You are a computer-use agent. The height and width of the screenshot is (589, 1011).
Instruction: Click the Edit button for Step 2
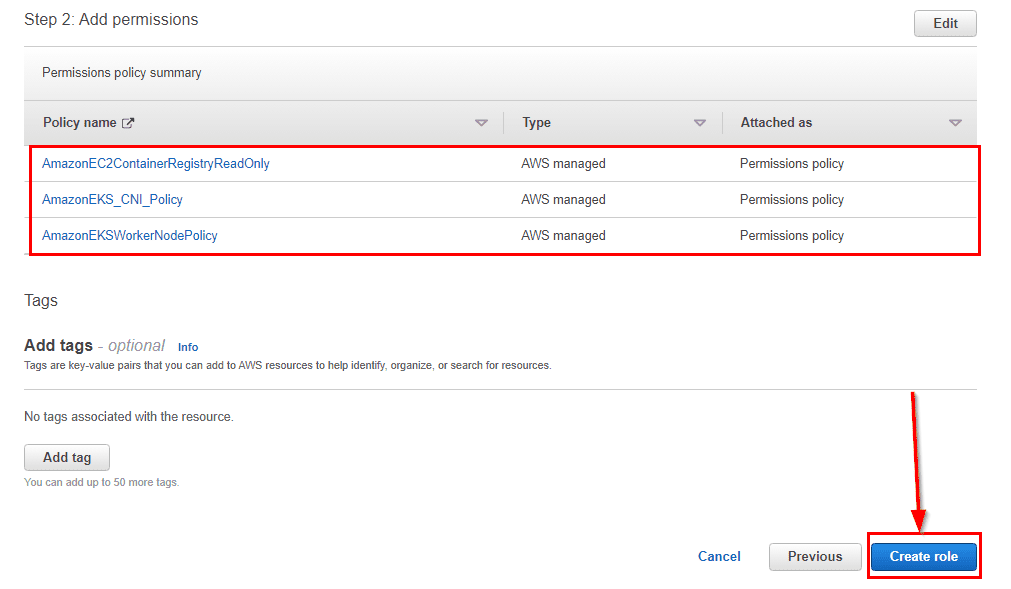[944, 24]
